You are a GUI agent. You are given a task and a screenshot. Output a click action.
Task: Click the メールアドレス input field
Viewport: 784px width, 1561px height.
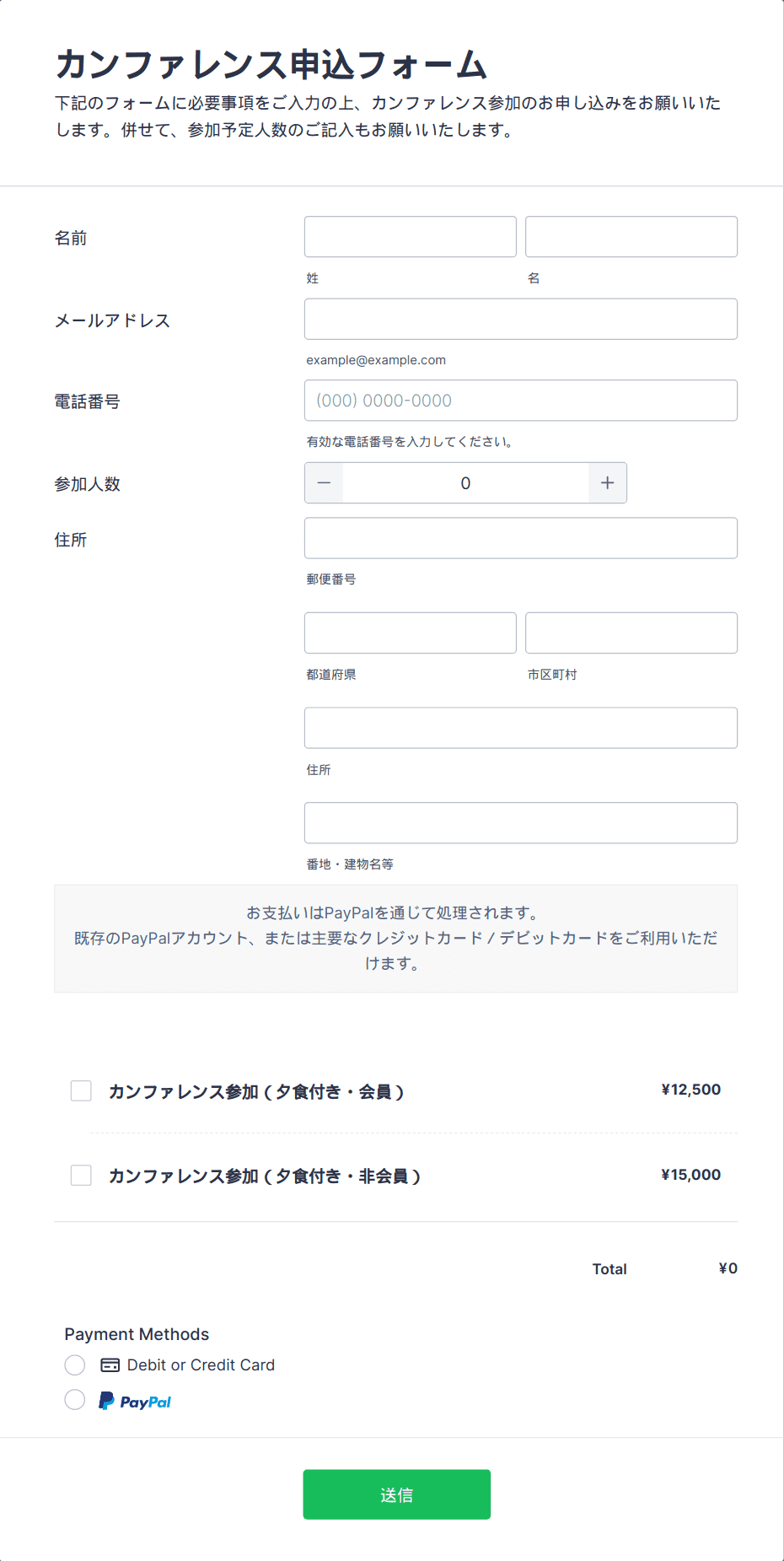521,319
